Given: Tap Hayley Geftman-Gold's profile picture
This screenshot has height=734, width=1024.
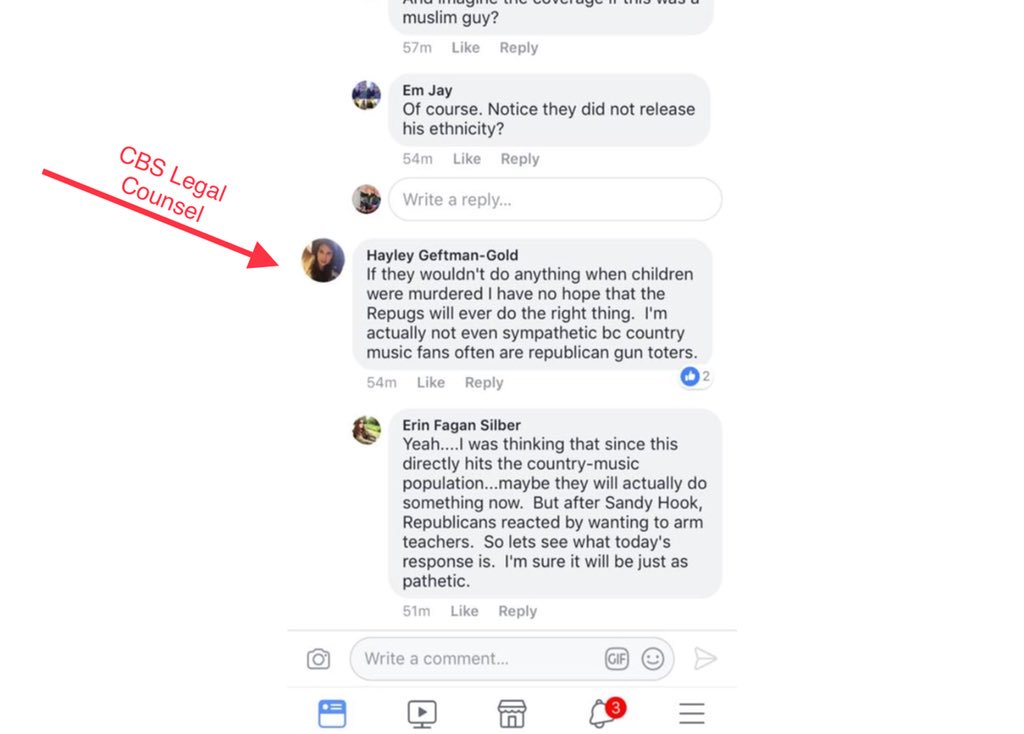Looking at the screenshot, I should [323, 261].
